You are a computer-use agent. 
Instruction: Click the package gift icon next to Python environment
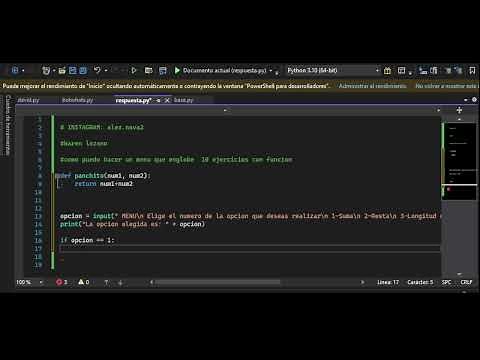387,71
